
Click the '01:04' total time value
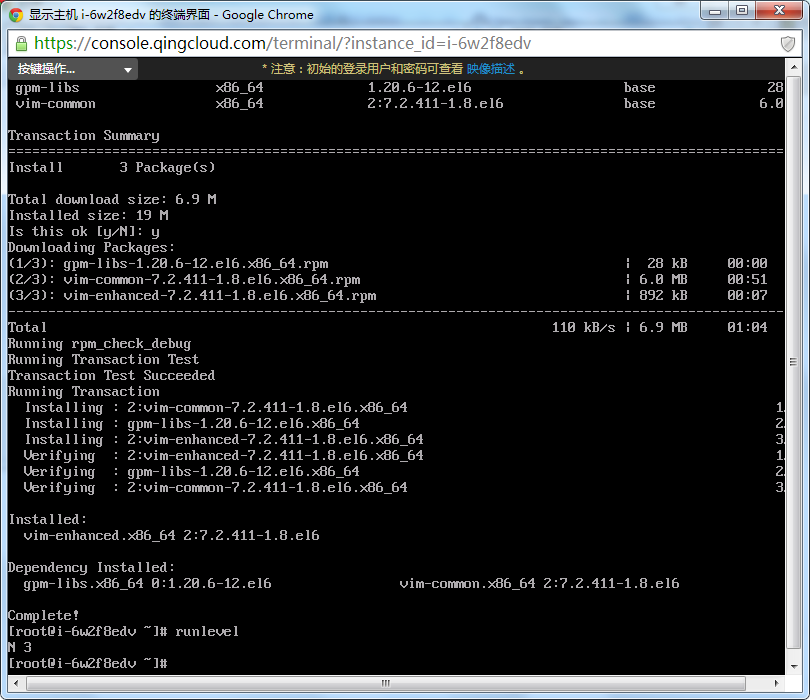point(747,328)
